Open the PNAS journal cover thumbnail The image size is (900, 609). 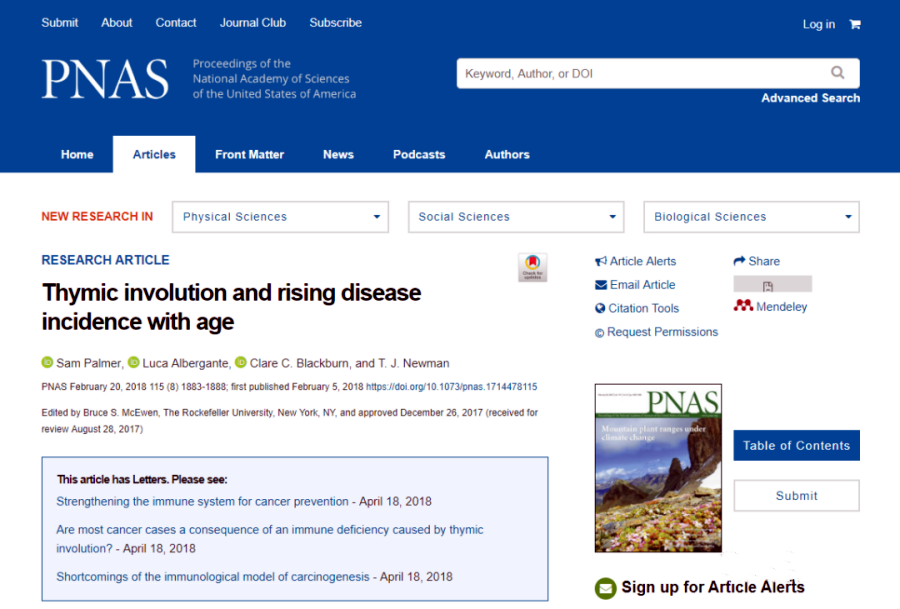click(658, 468)
